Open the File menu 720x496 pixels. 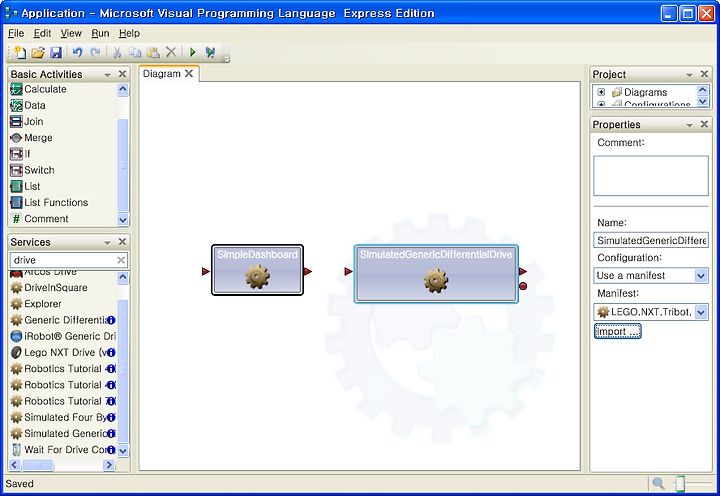[x=16, y=33]
